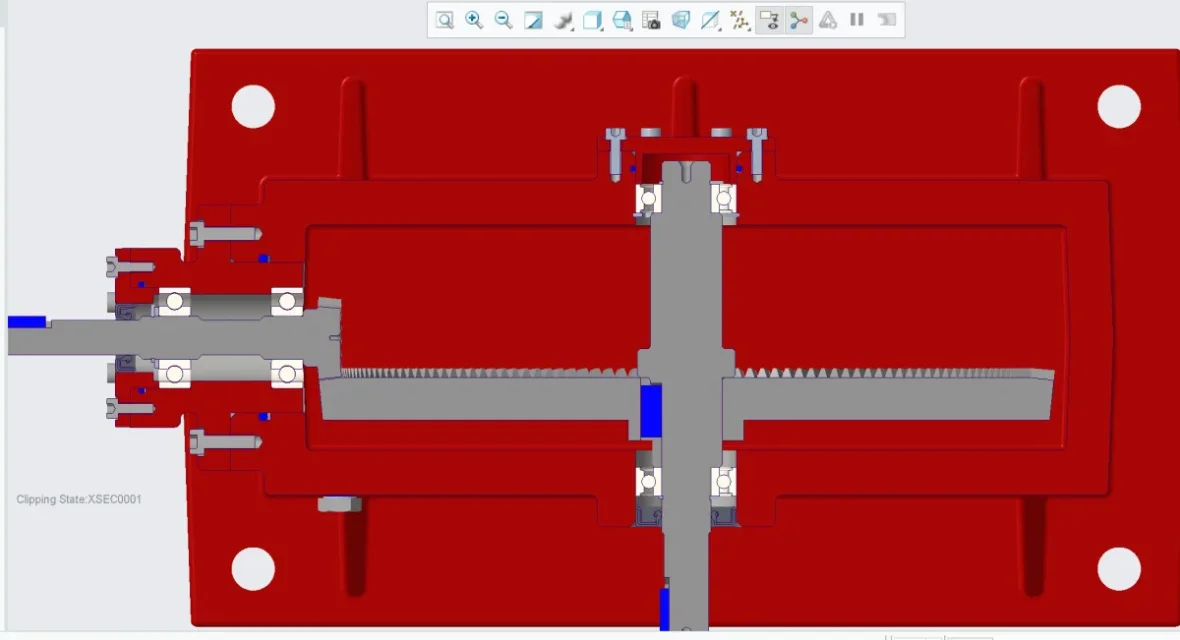
Task: Click the grey triangle simulation icon
Action: (827, 20)
